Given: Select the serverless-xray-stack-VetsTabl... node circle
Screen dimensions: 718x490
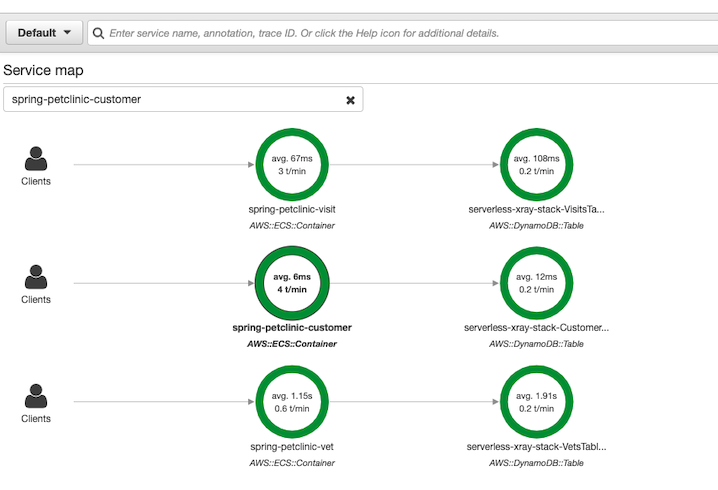Looking at the screenshot, I should (537, 402).
